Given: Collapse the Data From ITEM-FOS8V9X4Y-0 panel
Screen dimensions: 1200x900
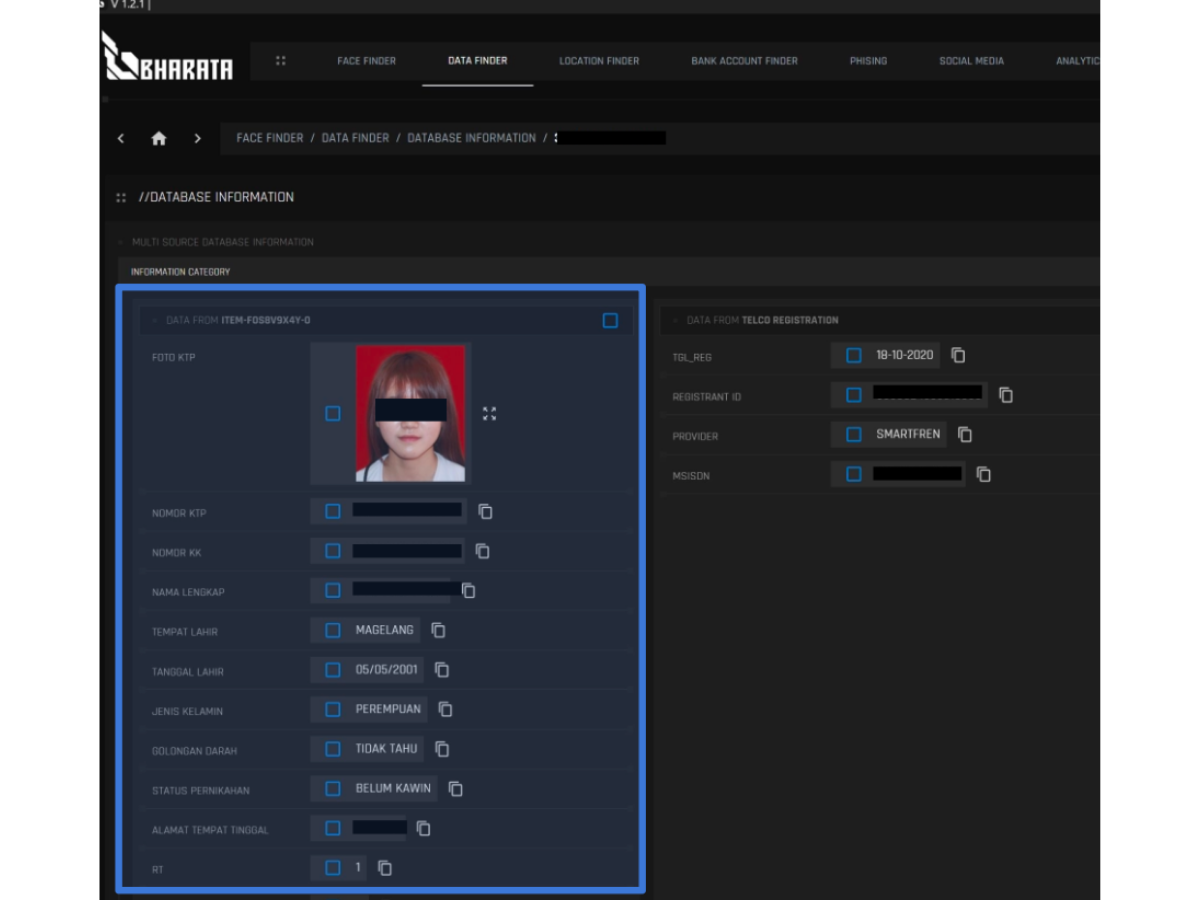Looking at the screenshot, I should [155, 321].
